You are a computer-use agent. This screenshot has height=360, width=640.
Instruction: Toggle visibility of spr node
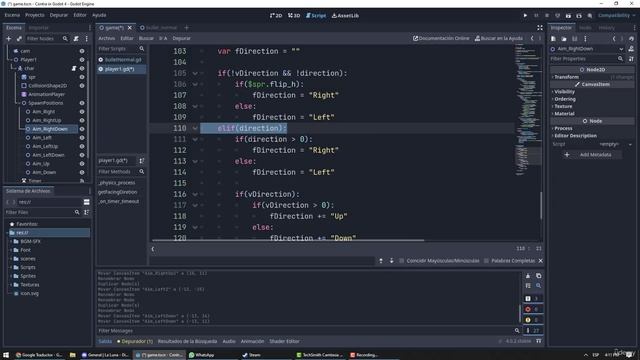tap(82, 77)
